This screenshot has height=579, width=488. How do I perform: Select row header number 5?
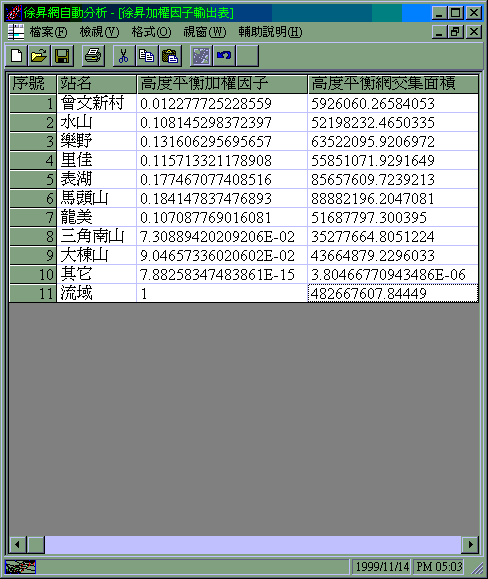point(33,179)
